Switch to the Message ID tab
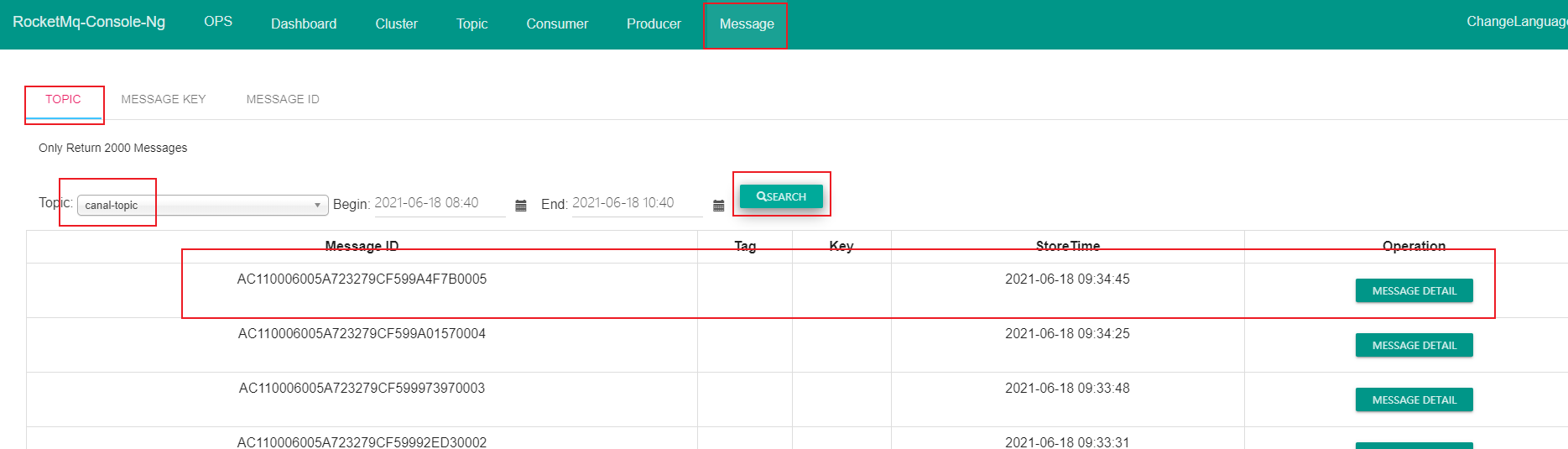This screenshot has width=1568, height=449. pyautogui.click(x=283, y=99)
